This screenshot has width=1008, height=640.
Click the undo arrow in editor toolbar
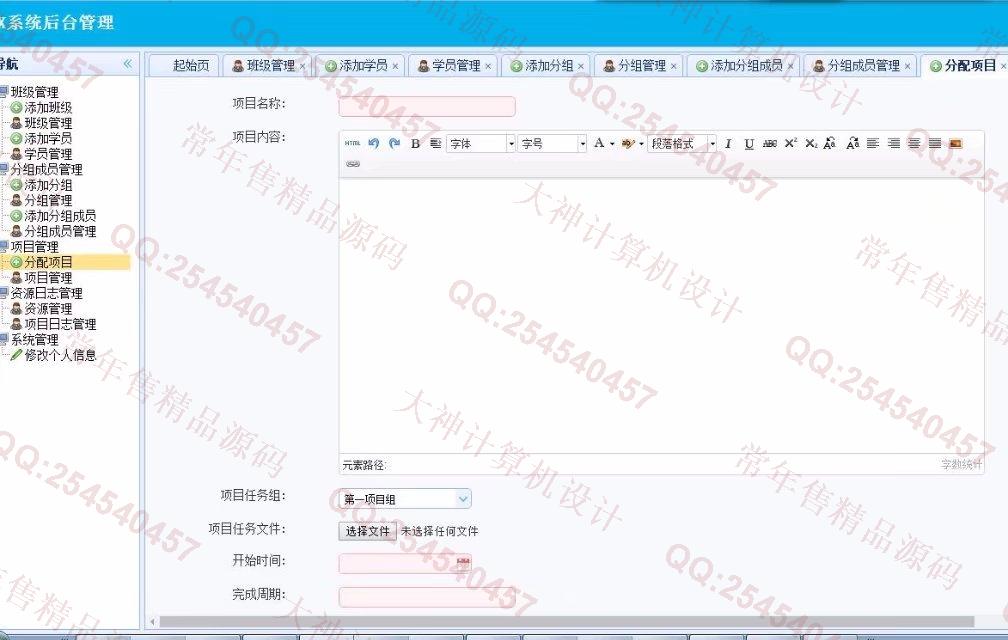click(374, 143)
